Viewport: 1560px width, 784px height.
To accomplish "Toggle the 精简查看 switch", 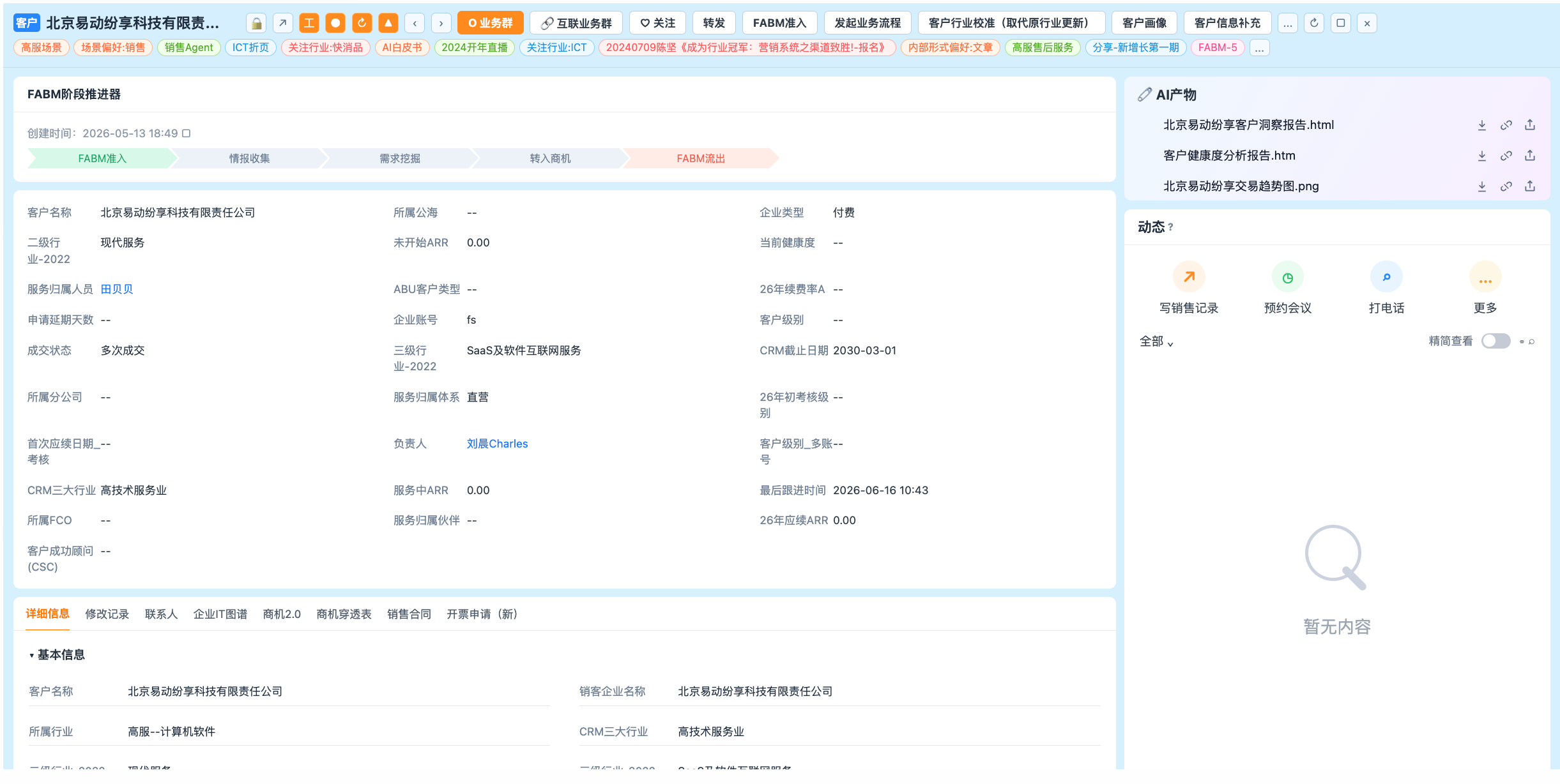I will click(x=1496, y=341).
